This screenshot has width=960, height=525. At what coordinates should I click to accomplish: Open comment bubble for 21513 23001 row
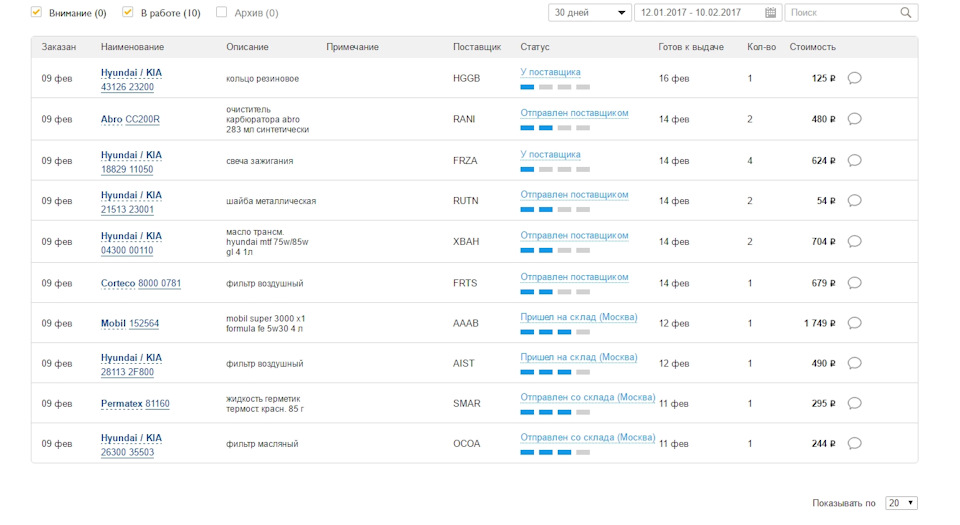pos(855,201)
